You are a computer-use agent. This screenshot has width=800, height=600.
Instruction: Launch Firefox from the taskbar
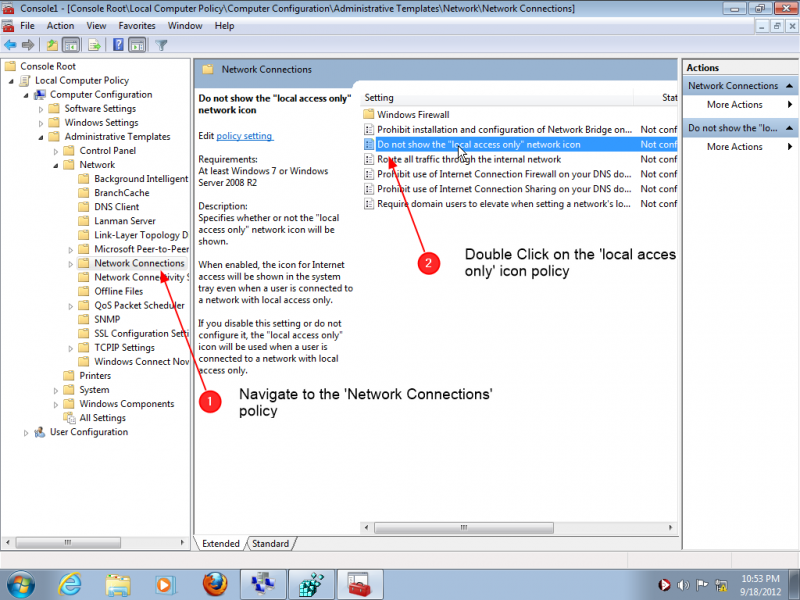click(x=215, y=584)
